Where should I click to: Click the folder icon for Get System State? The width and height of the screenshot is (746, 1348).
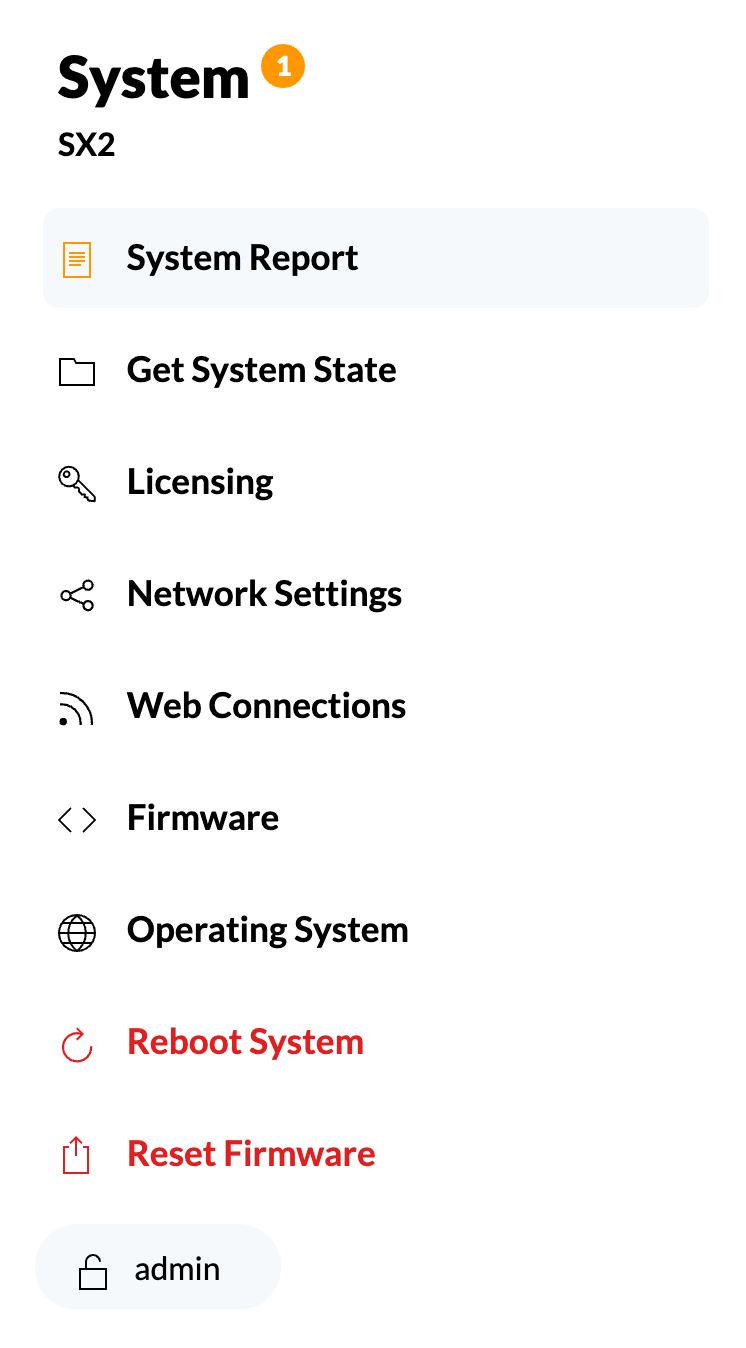[77, 372]
